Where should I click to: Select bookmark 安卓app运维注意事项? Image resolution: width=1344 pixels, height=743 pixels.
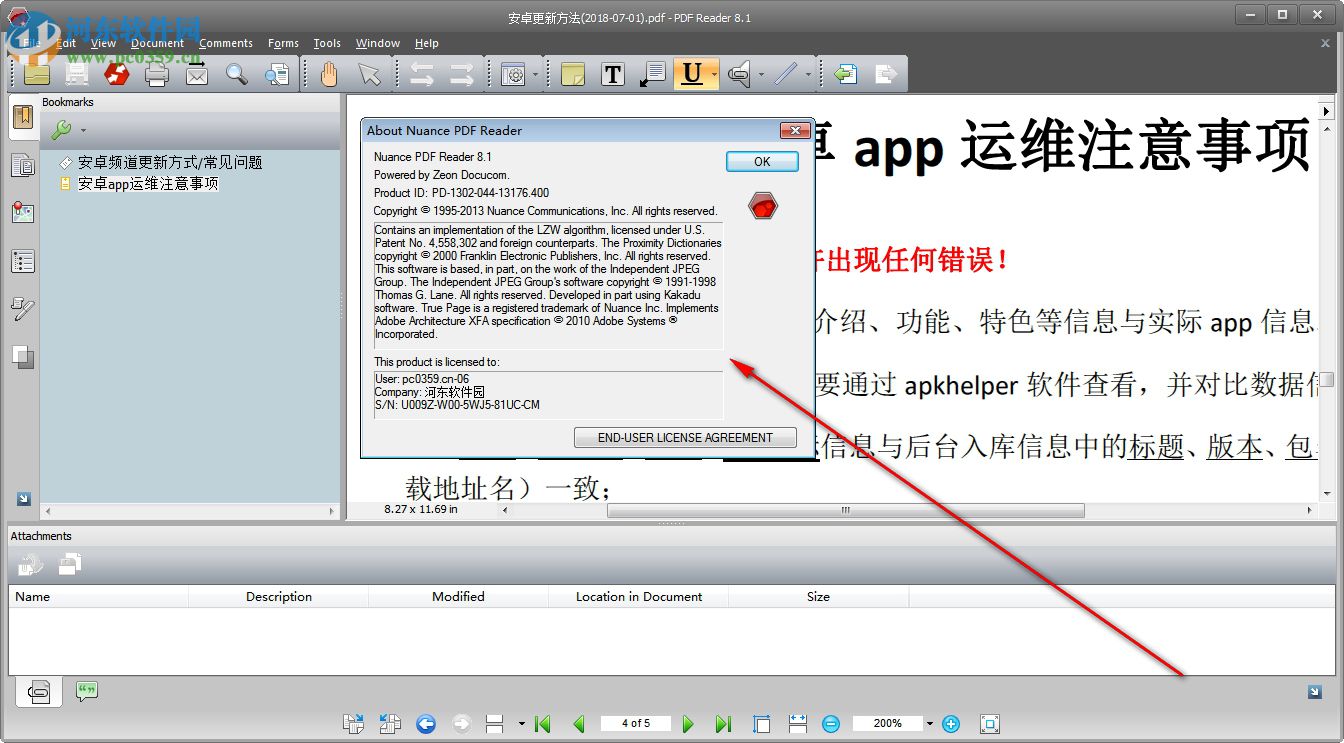[148, 183]
